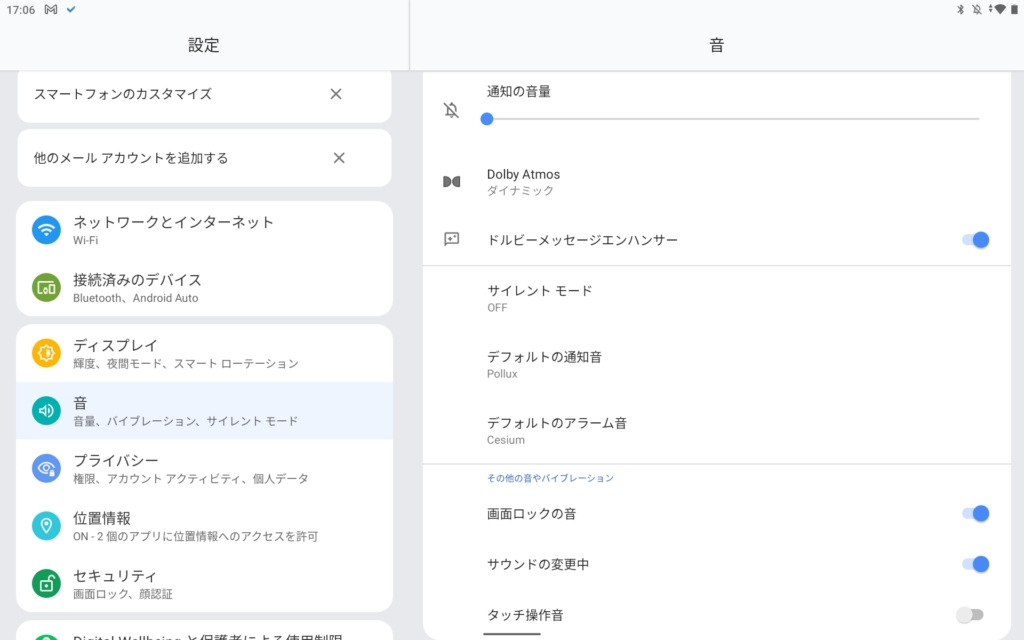1024x640 pixels.
Task: Turn off ドルビーメッセージエンハンサー toggle
Action: pyautogui.click(x=974, y=240)
